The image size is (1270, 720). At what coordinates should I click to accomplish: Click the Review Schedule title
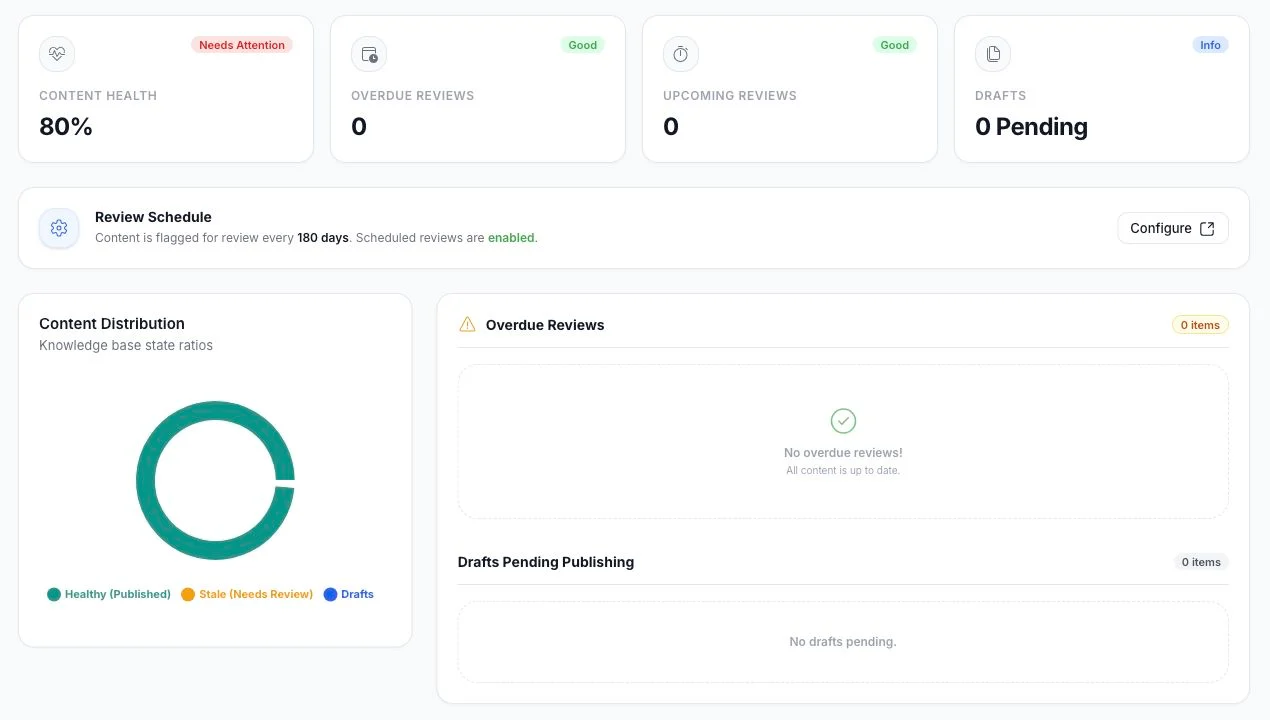tap(153, 217)
